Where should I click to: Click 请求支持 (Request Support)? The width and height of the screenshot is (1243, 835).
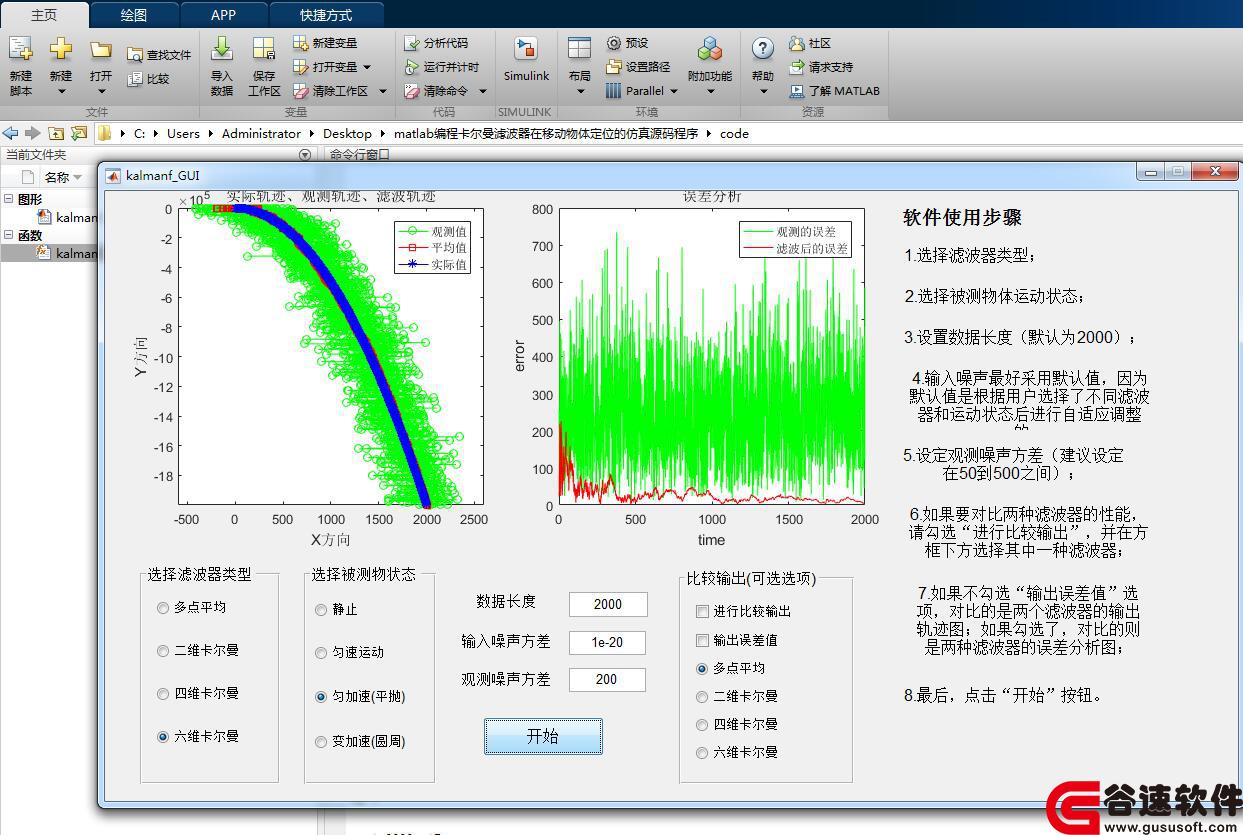[x=821, y=67]
